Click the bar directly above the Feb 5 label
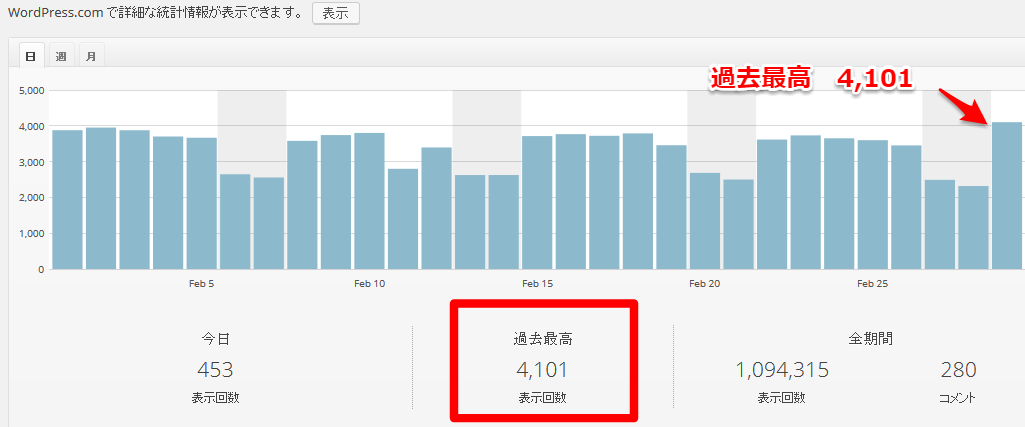 [201, 204]
